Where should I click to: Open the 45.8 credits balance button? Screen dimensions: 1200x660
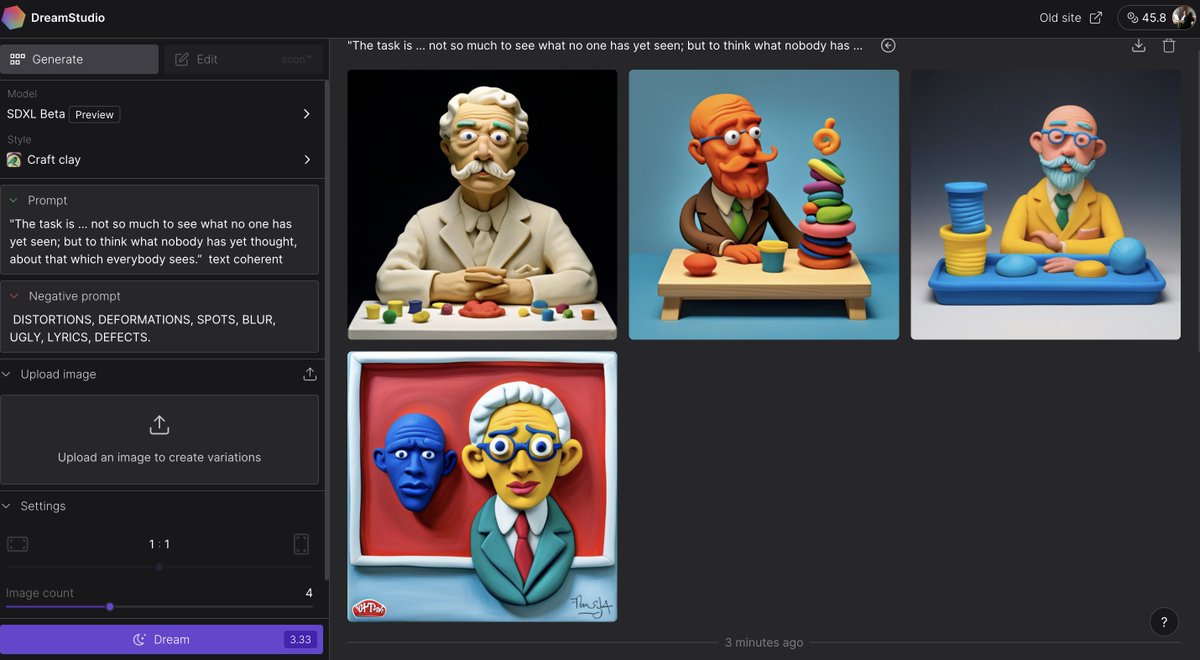[1147, 18]
